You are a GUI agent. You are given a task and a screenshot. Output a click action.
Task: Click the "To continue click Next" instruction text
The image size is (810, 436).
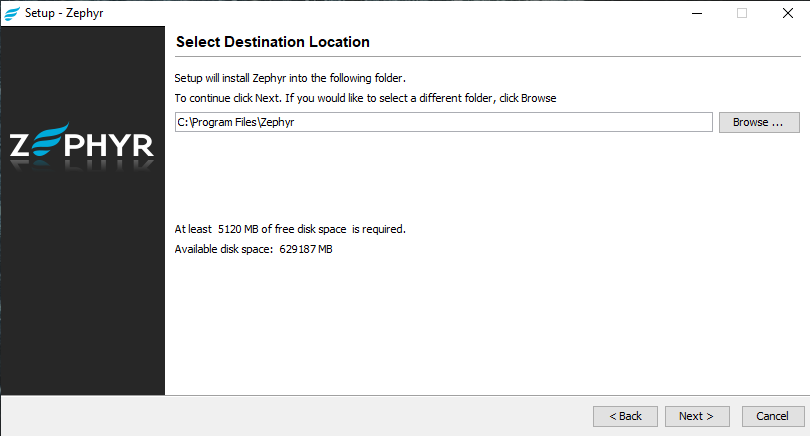point(365,98)
